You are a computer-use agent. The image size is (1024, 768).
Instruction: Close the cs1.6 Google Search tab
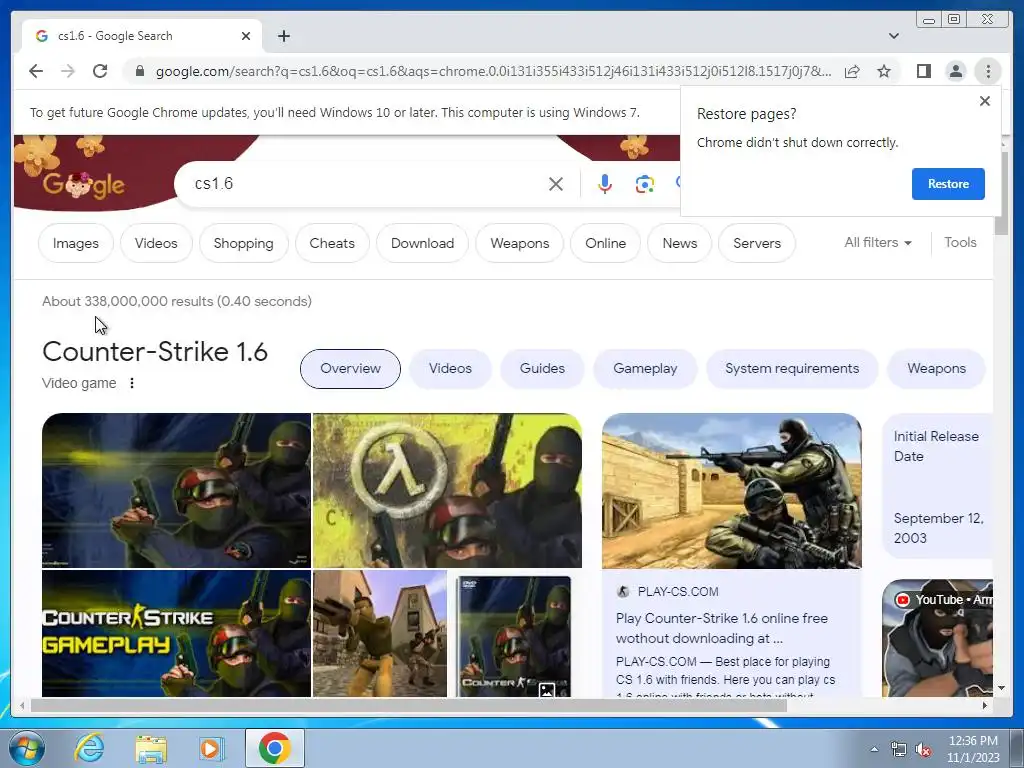pos(246,36)
